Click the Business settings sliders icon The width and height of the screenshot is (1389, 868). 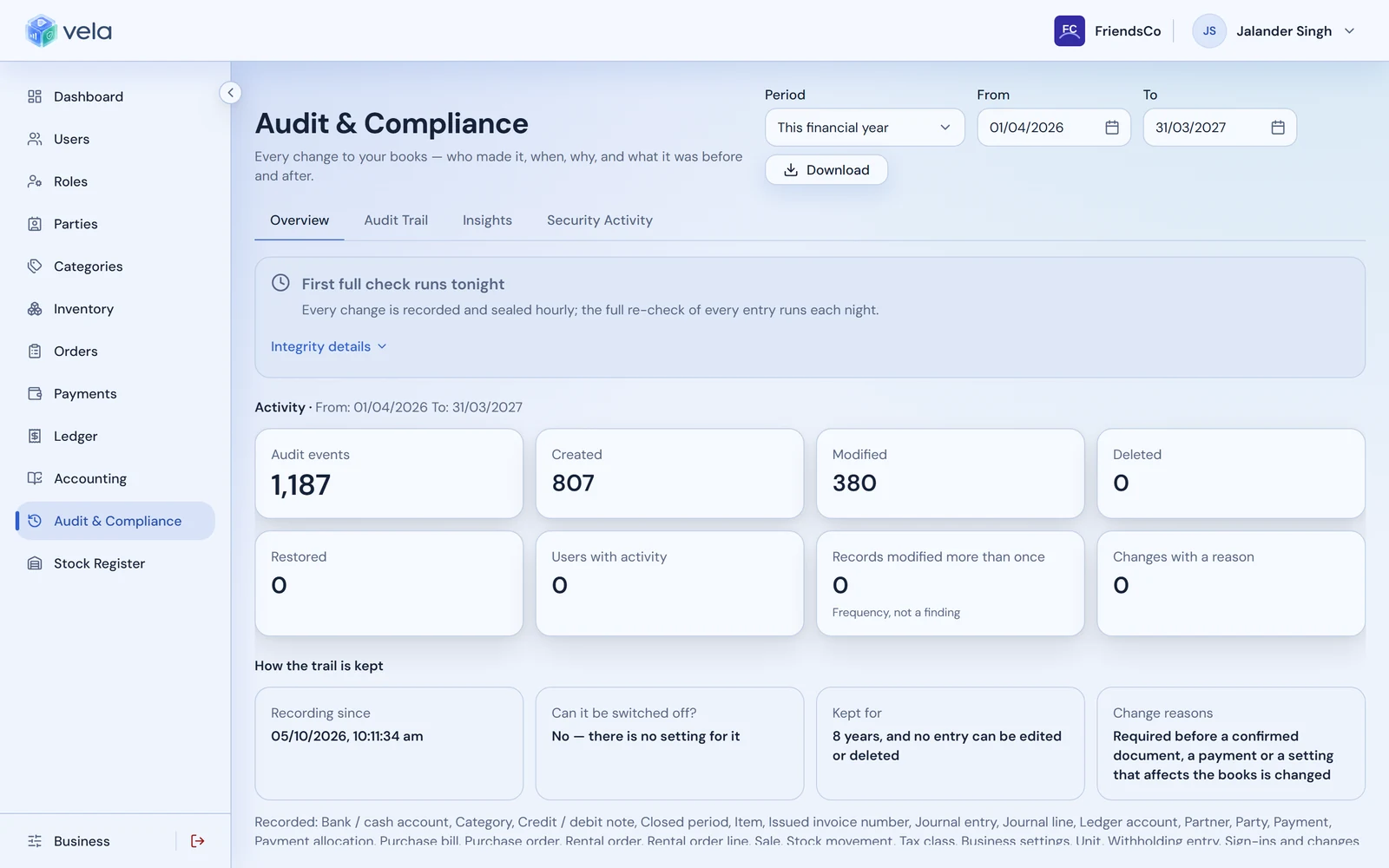pos(35,841)
